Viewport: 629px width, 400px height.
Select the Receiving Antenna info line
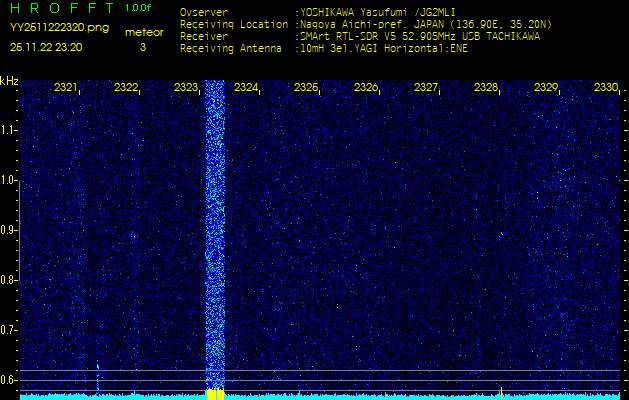click(323, 47)
